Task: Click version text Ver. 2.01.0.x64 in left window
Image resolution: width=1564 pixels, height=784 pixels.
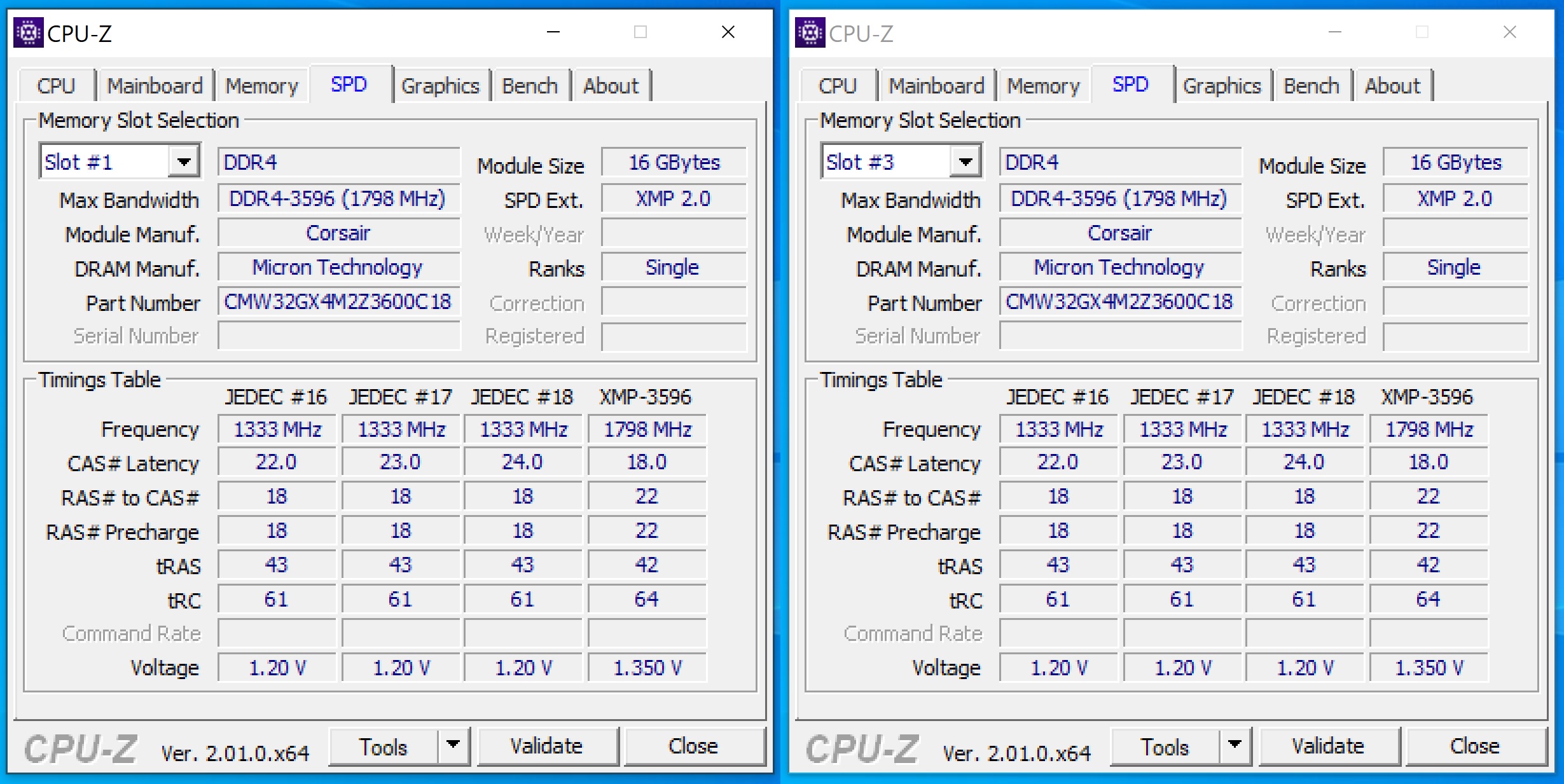Action: (235, 753)
